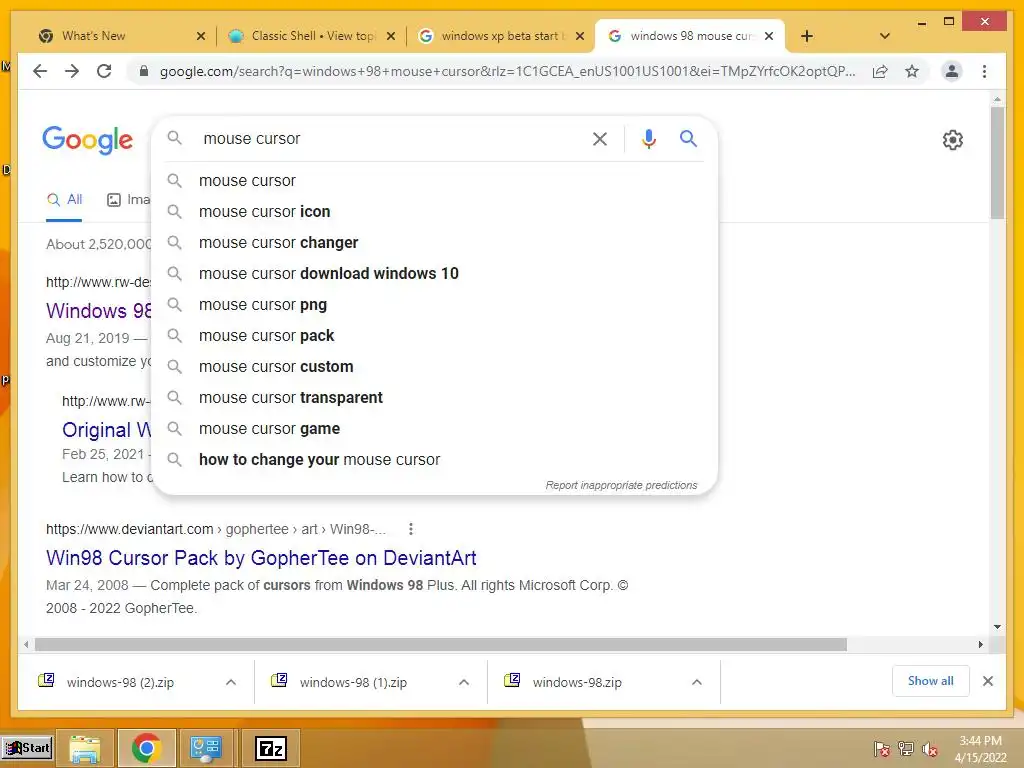This screenshot has width=1024, height=768.
Task: Open deviantart result options dots
Action: point(411,529)
